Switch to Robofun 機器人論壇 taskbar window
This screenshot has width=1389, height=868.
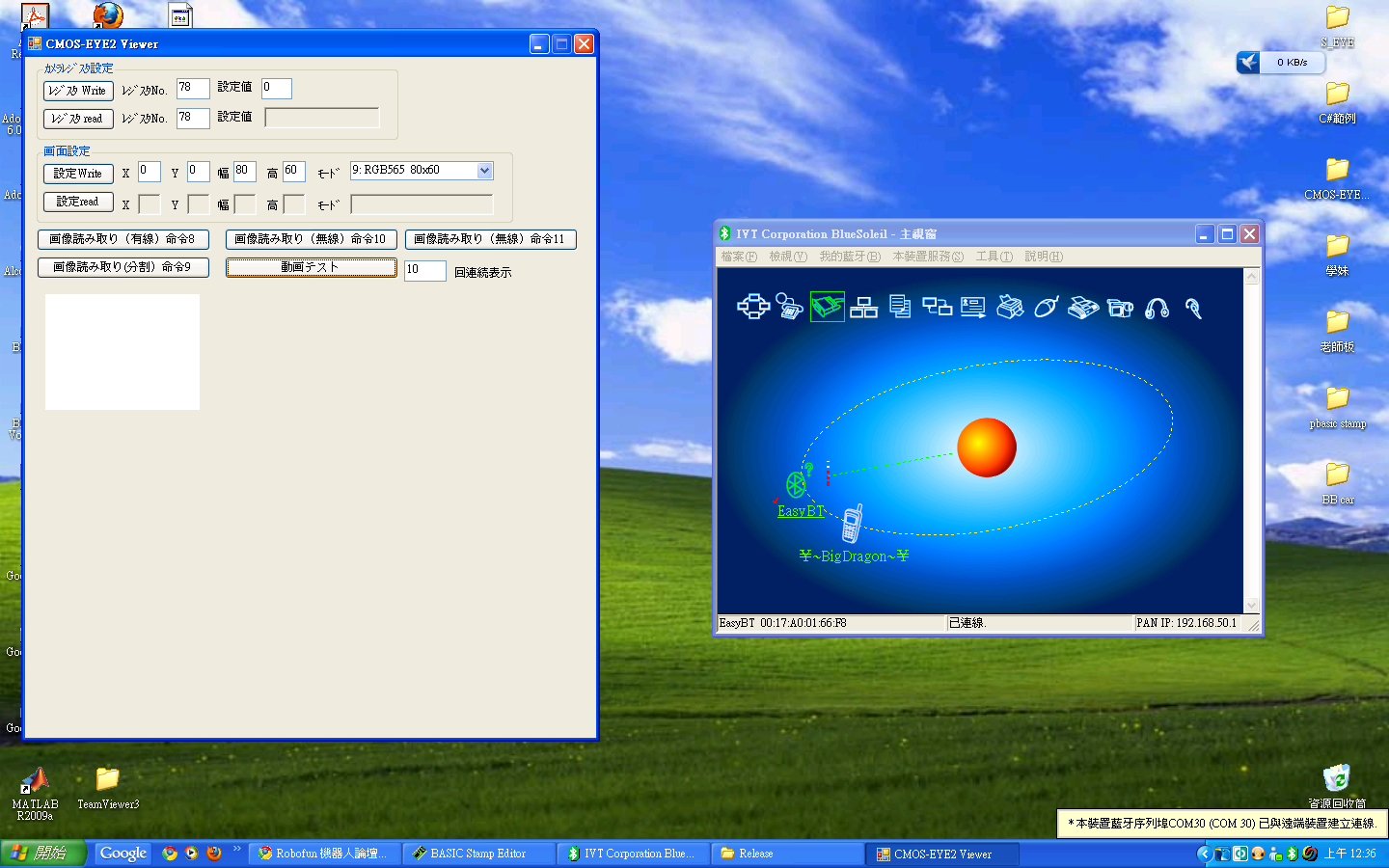click(324, 854)
